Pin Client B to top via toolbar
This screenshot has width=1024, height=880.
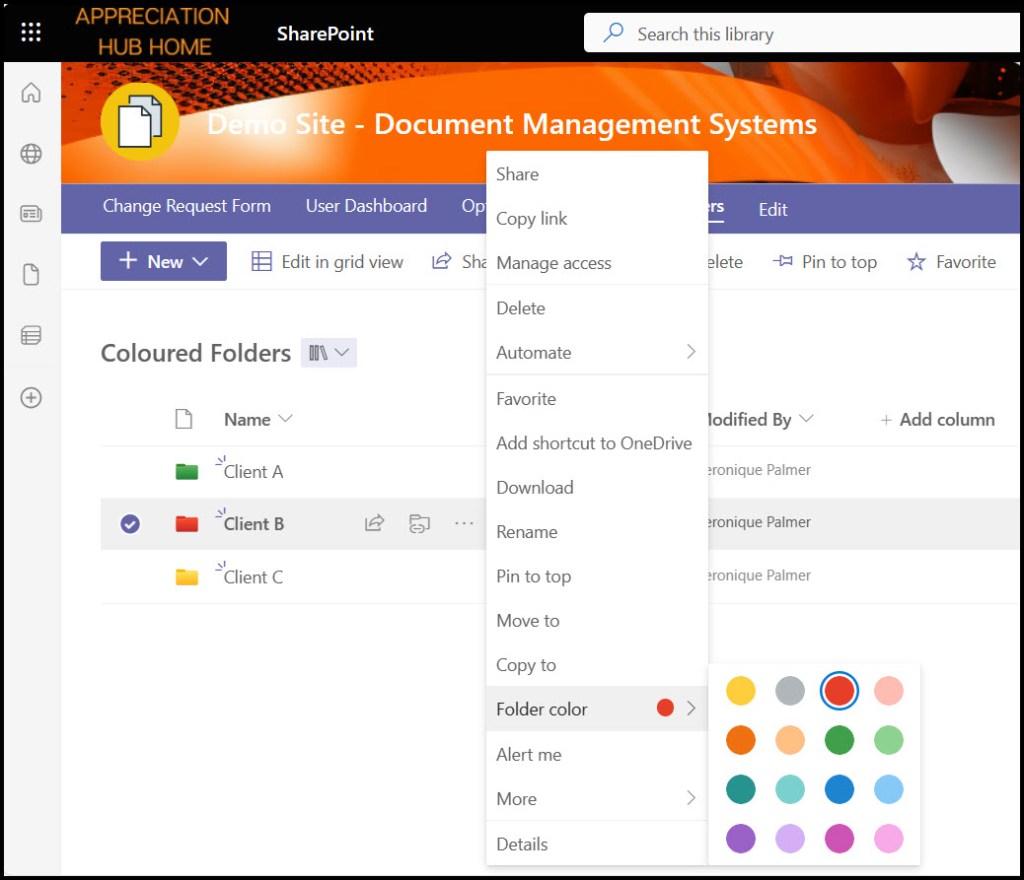[826, 262]
